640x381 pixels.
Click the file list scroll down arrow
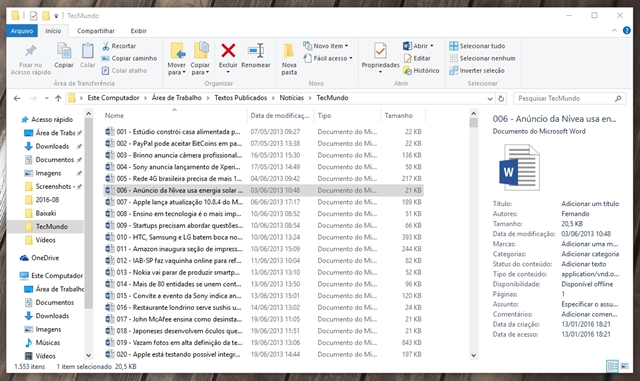[x=473, y=355]
